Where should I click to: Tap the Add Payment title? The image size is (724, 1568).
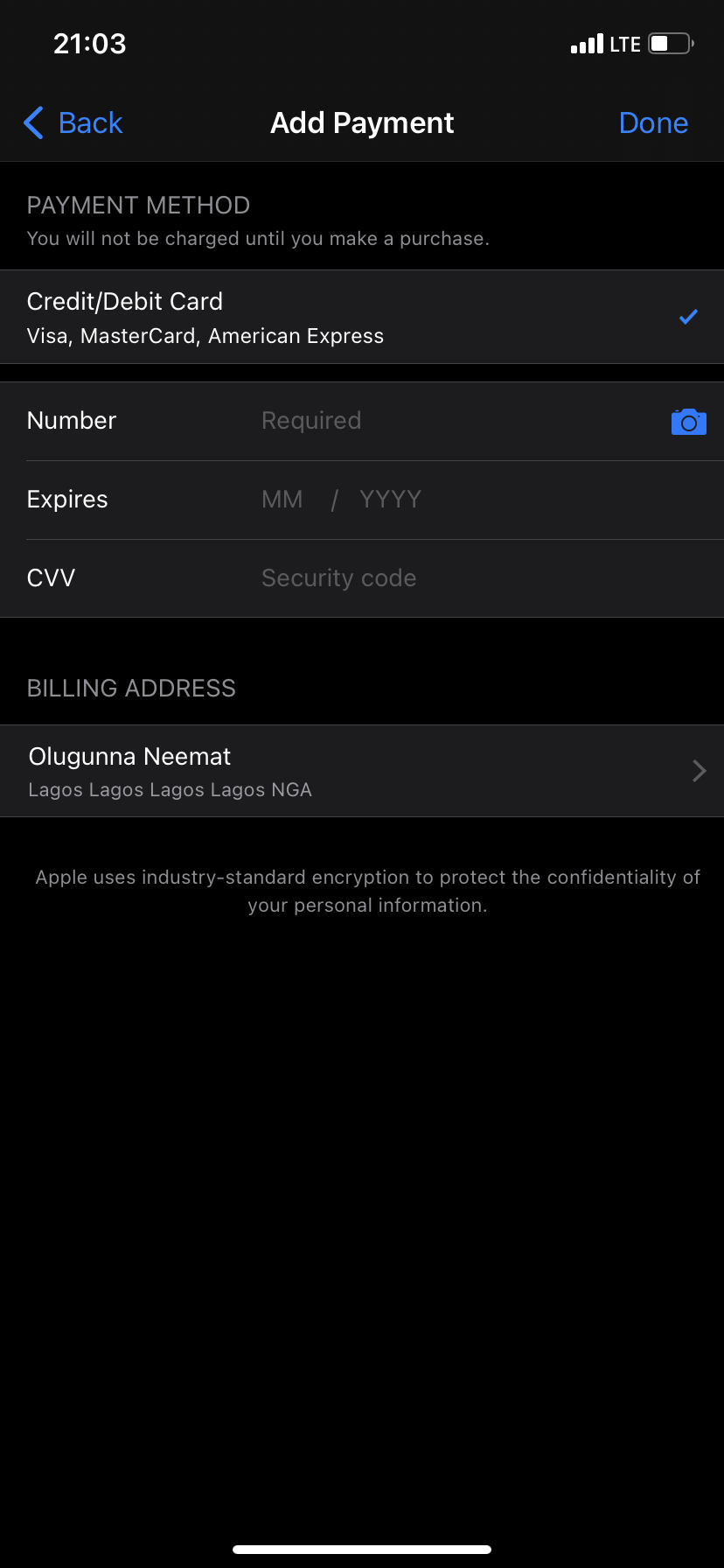pos(362,122)
